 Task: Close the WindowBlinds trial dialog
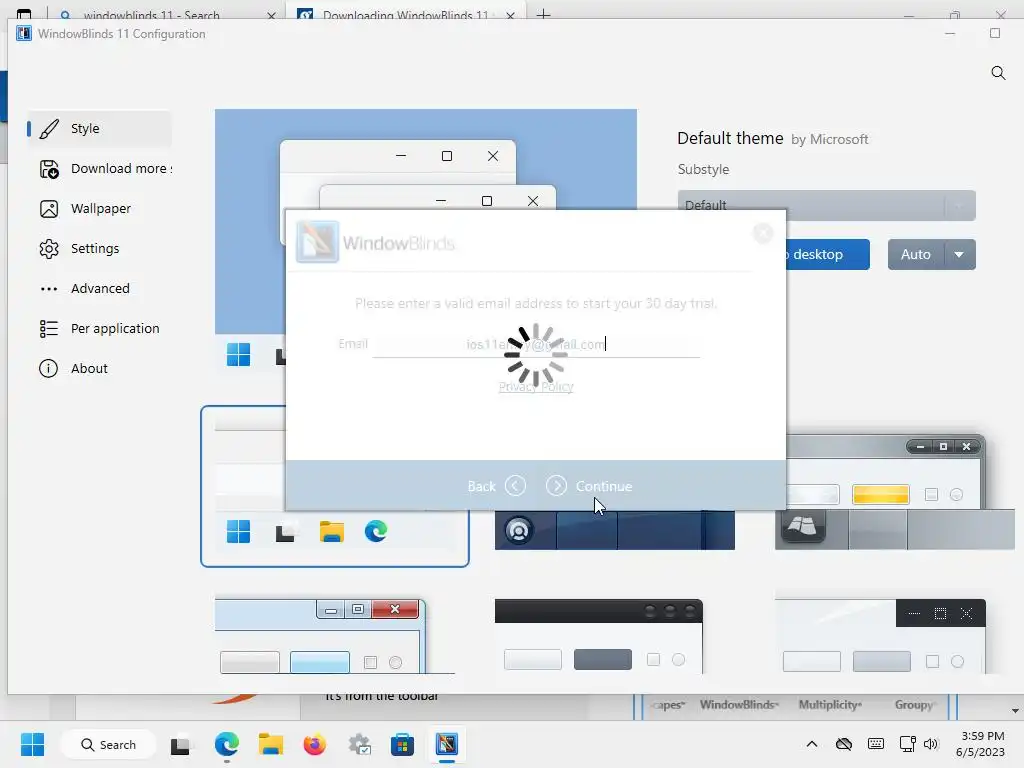point(763,233)
